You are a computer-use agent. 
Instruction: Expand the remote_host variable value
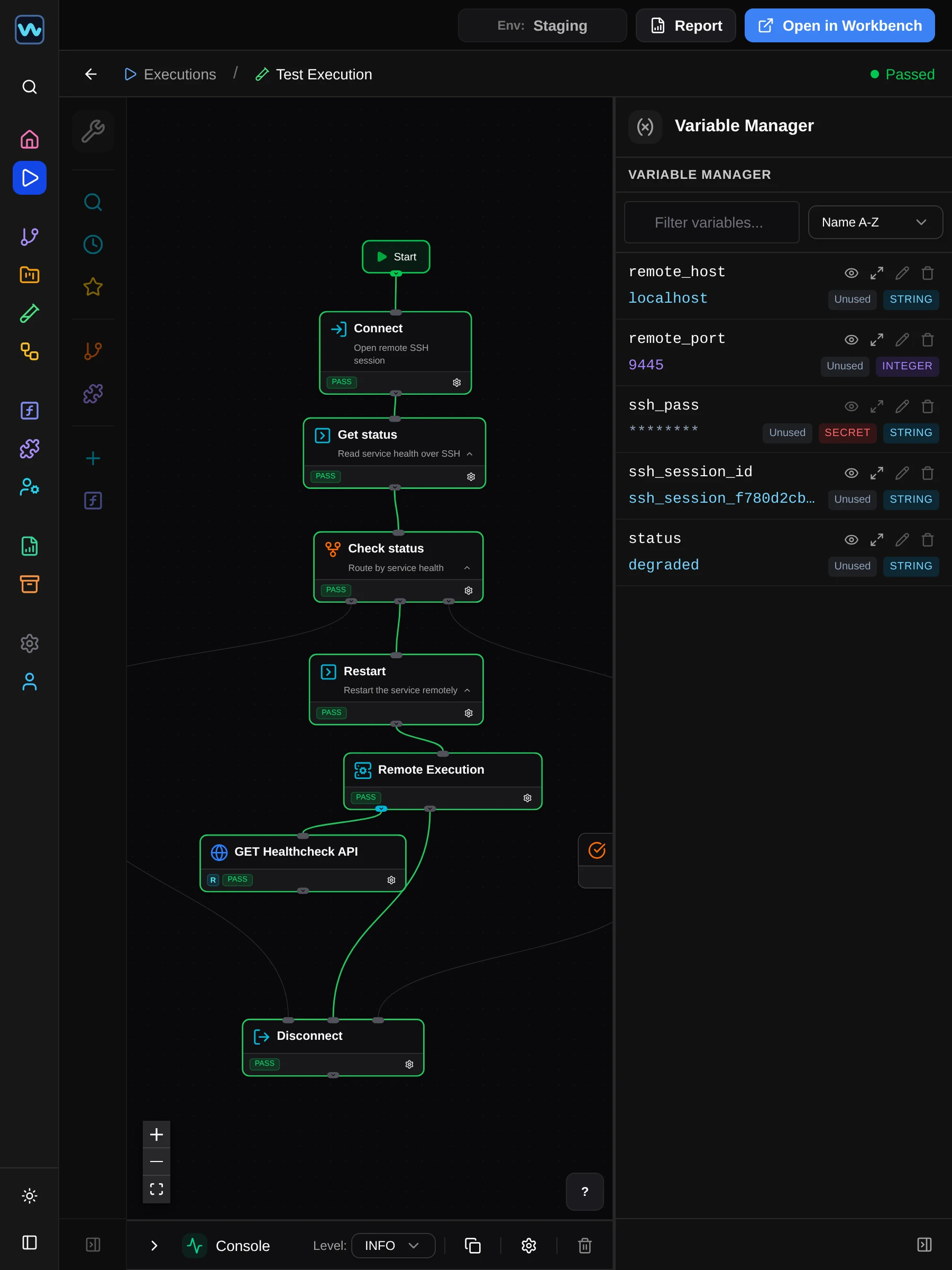(877, 273)
